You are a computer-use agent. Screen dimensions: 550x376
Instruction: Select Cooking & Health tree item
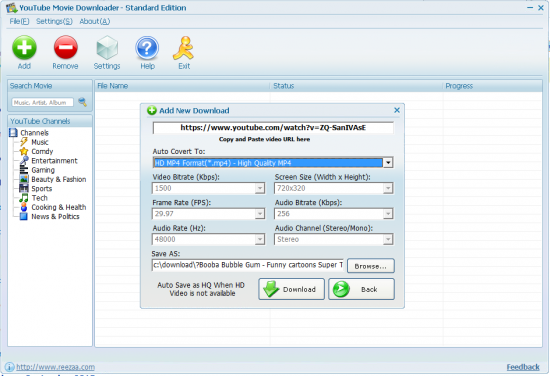pyautogui.click(x=59, y=207)
